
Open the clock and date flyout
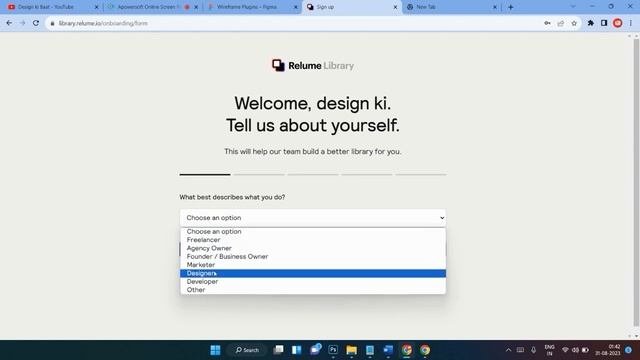(608, 350)
